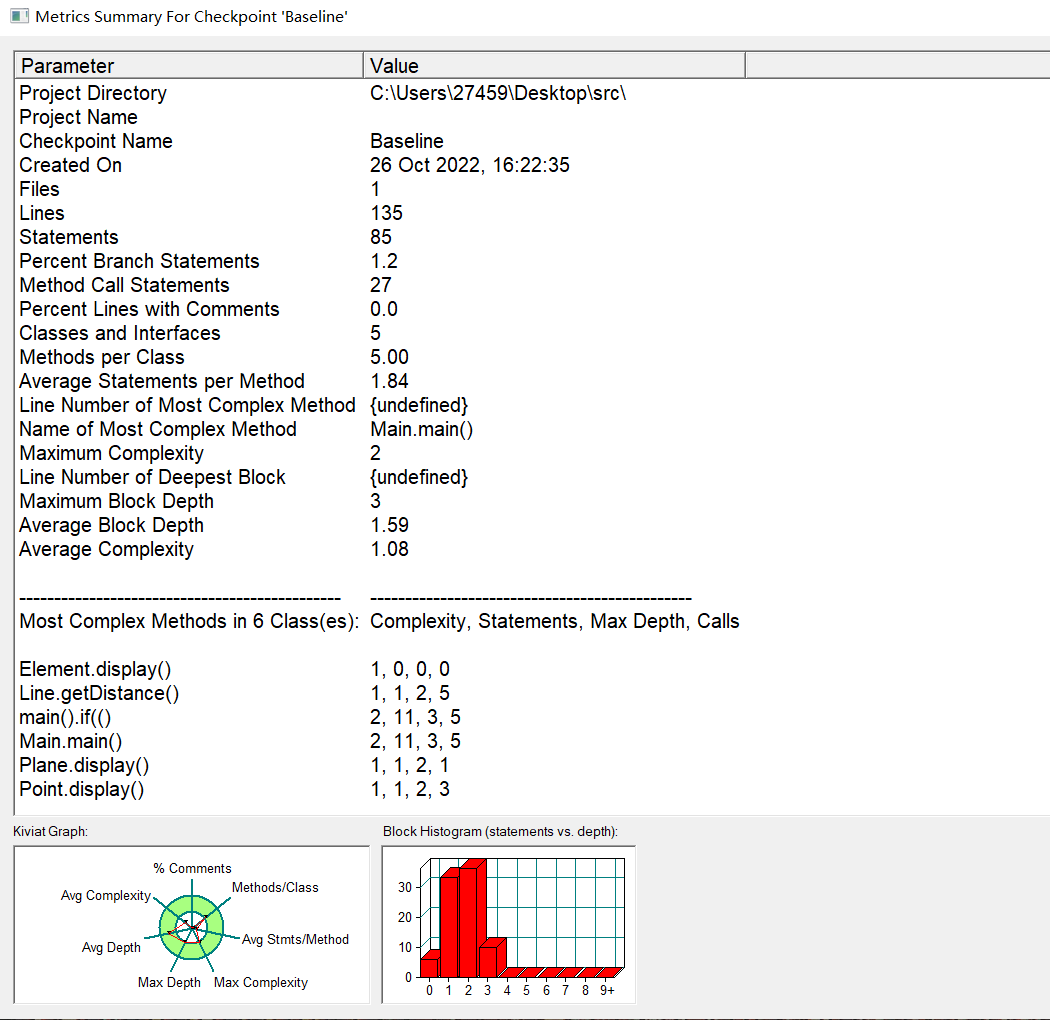Select Line Number of Deepest Block row
1050x1020 pixels.
pyautogui.click(x=153, y=478)
